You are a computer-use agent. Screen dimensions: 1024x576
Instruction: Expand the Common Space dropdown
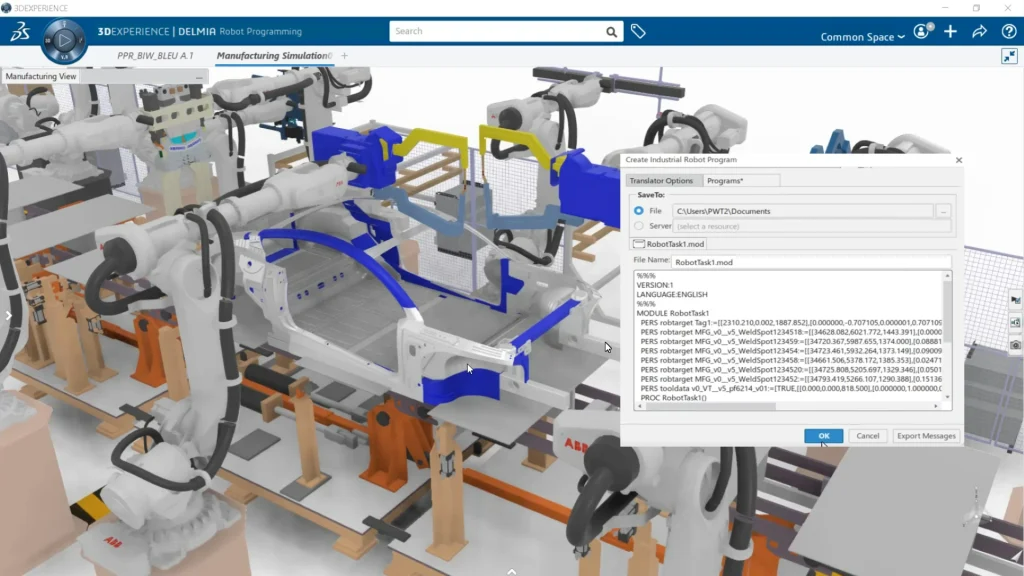[x=862, y=37]
